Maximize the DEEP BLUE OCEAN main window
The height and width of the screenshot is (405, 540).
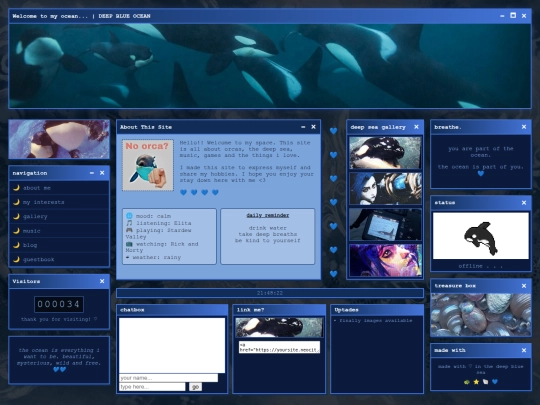[x=513, y=15]
